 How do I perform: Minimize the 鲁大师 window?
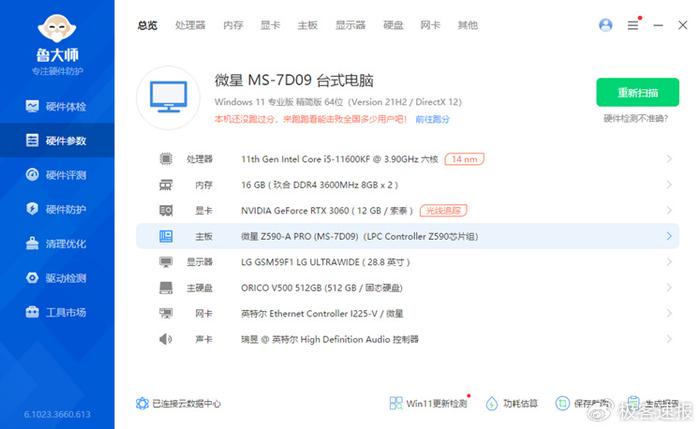[x=658, y=25]
